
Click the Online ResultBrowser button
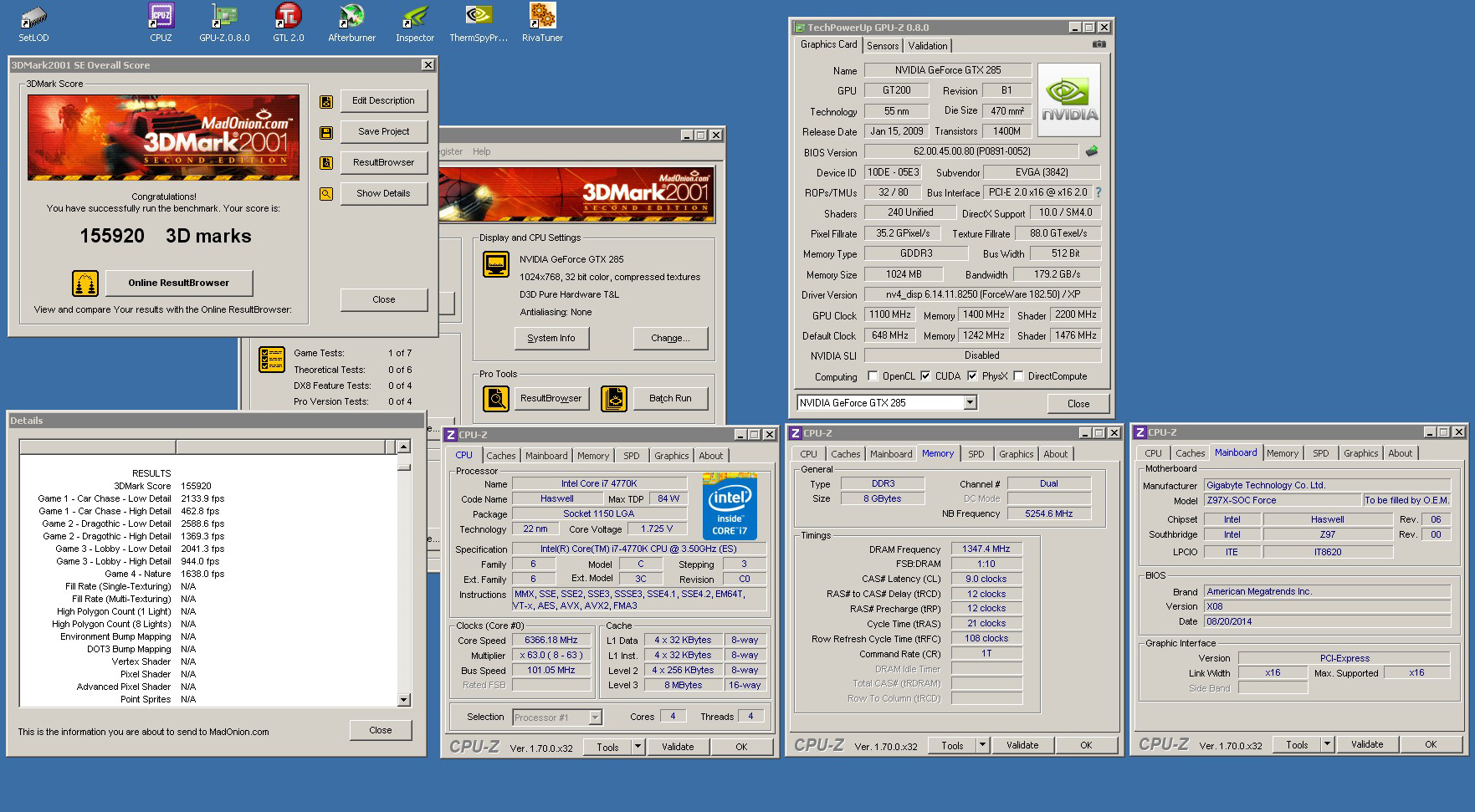[x=179, y=283]
